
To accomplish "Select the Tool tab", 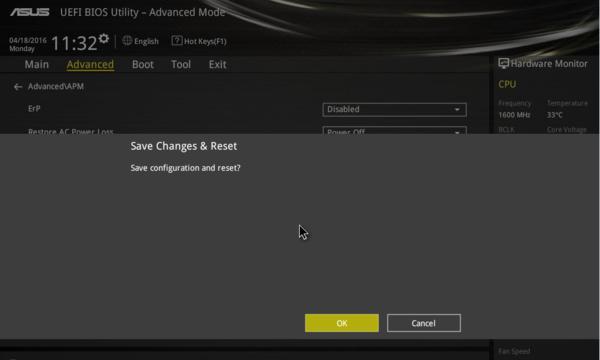I will tap(181, 64).
